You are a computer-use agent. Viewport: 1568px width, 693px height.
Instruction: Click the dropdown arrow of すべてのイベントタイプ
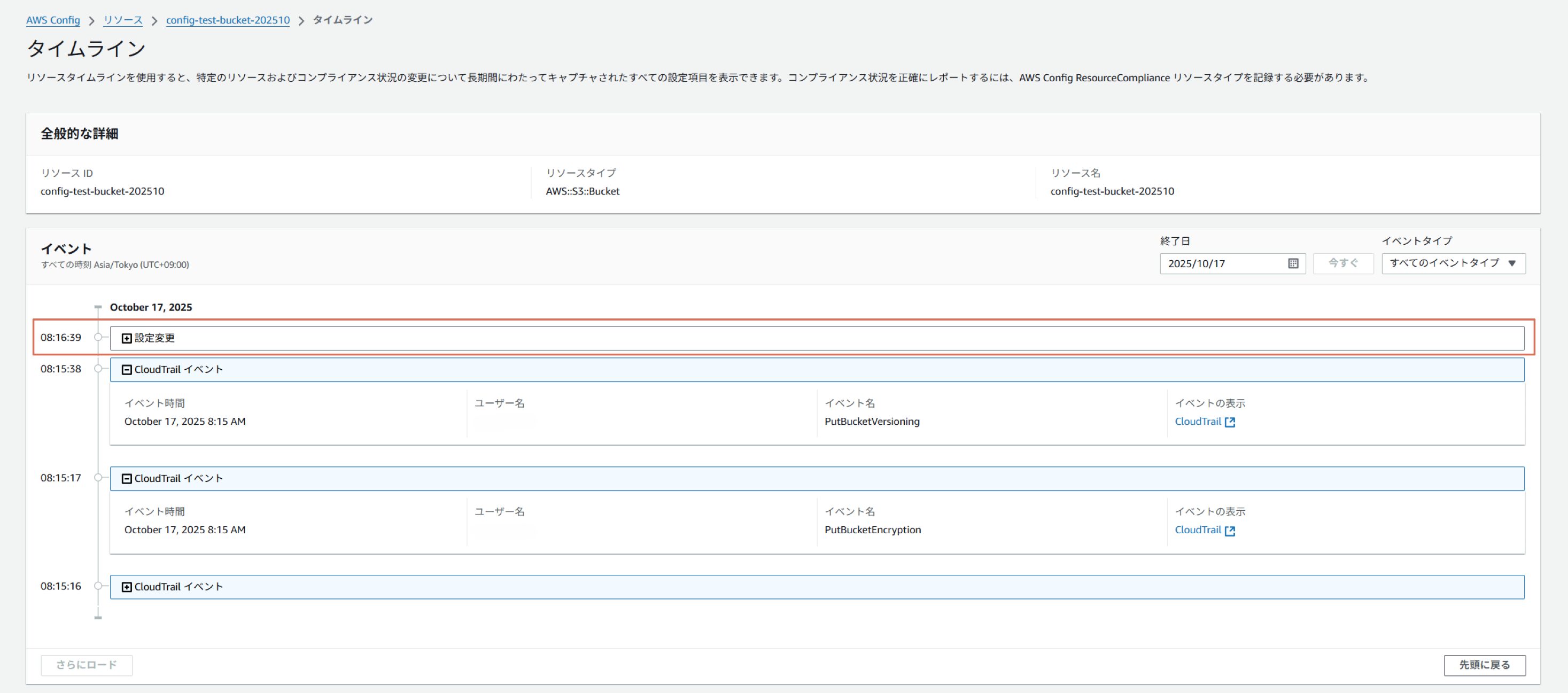pos(1512,263)
